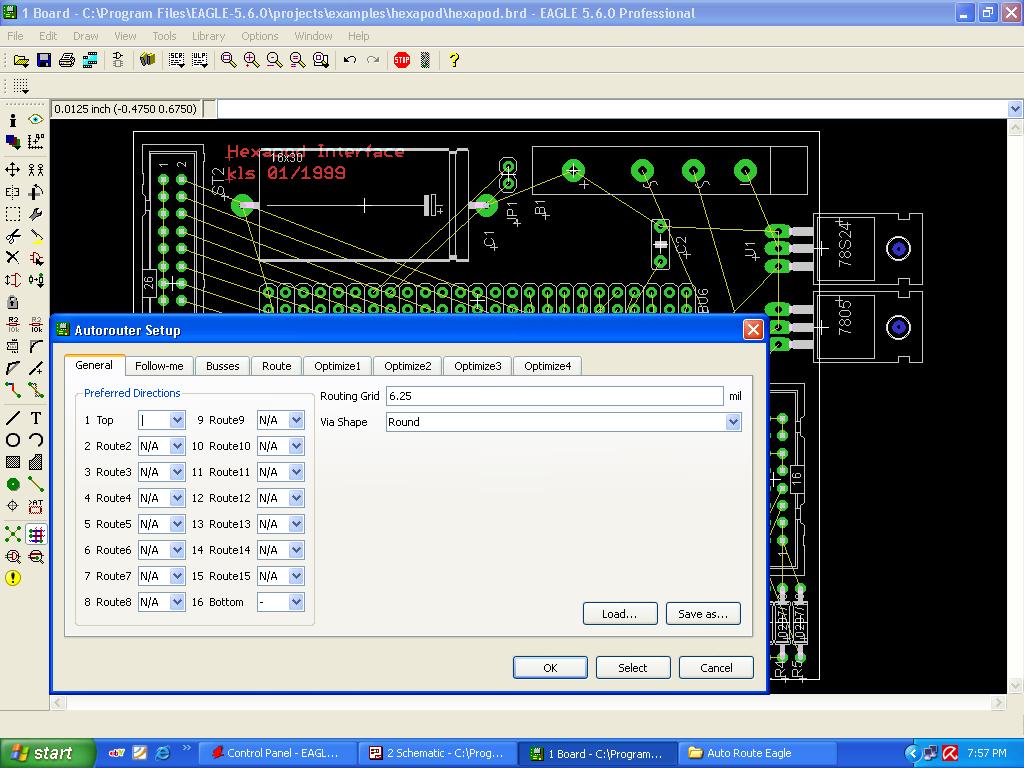Image resolution: width=1024 pixels, height=768 pixels.
Task: Click the Print icon in toolbar
Action: [67, 60]
